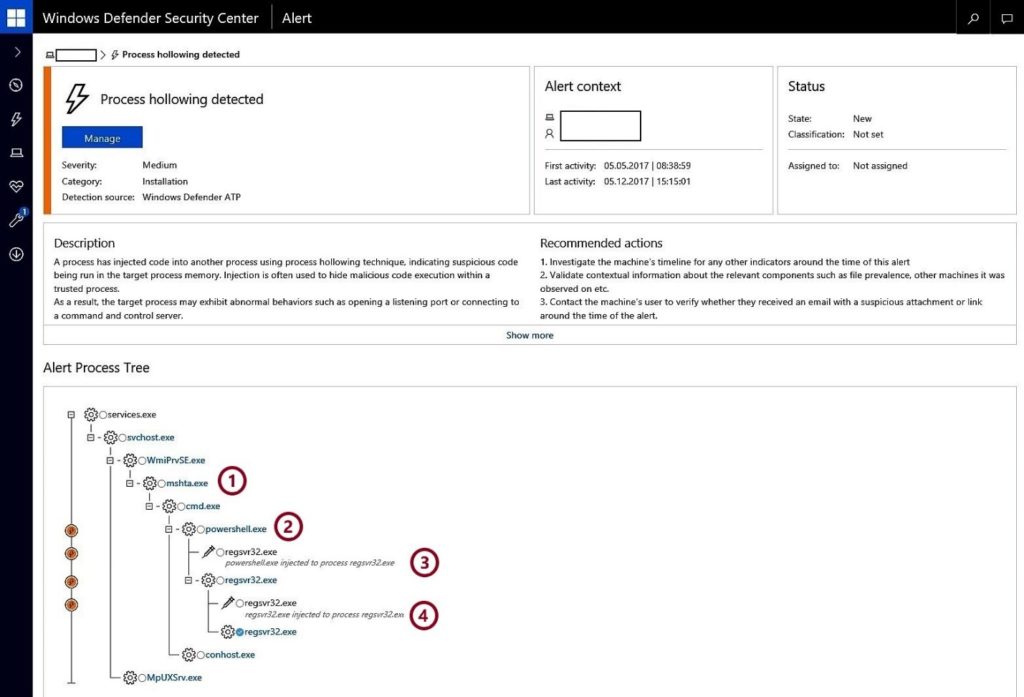The width and height of the screenshot is (1024, 697).
Task: Select the Alerts lightning bolt icon in sidebar
Action: coord(15,119)
